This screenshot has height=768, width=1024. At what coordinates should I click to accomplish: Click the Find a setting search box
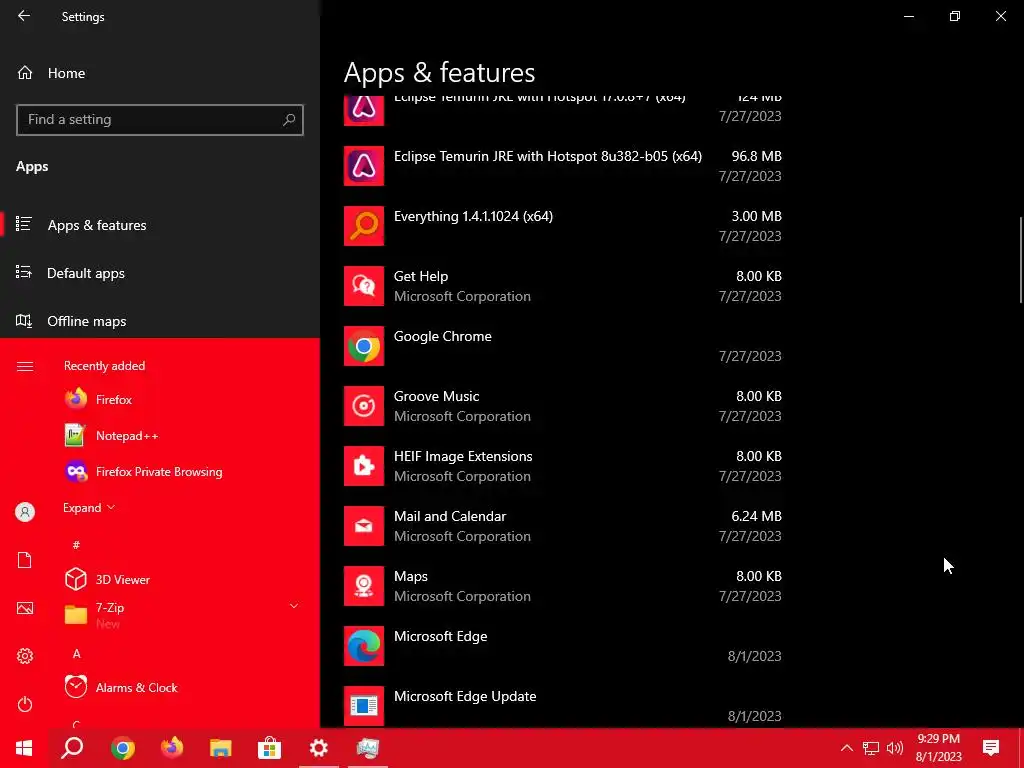(160, 120)
